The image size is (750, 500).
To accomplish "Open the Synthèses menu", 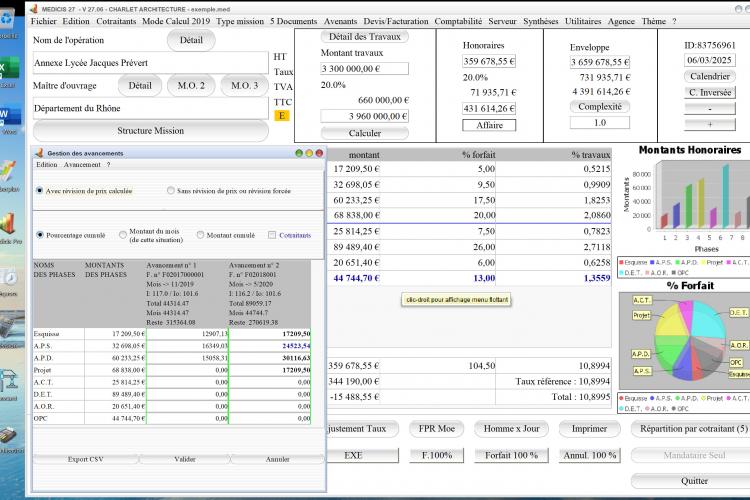I will coord(540,21).
